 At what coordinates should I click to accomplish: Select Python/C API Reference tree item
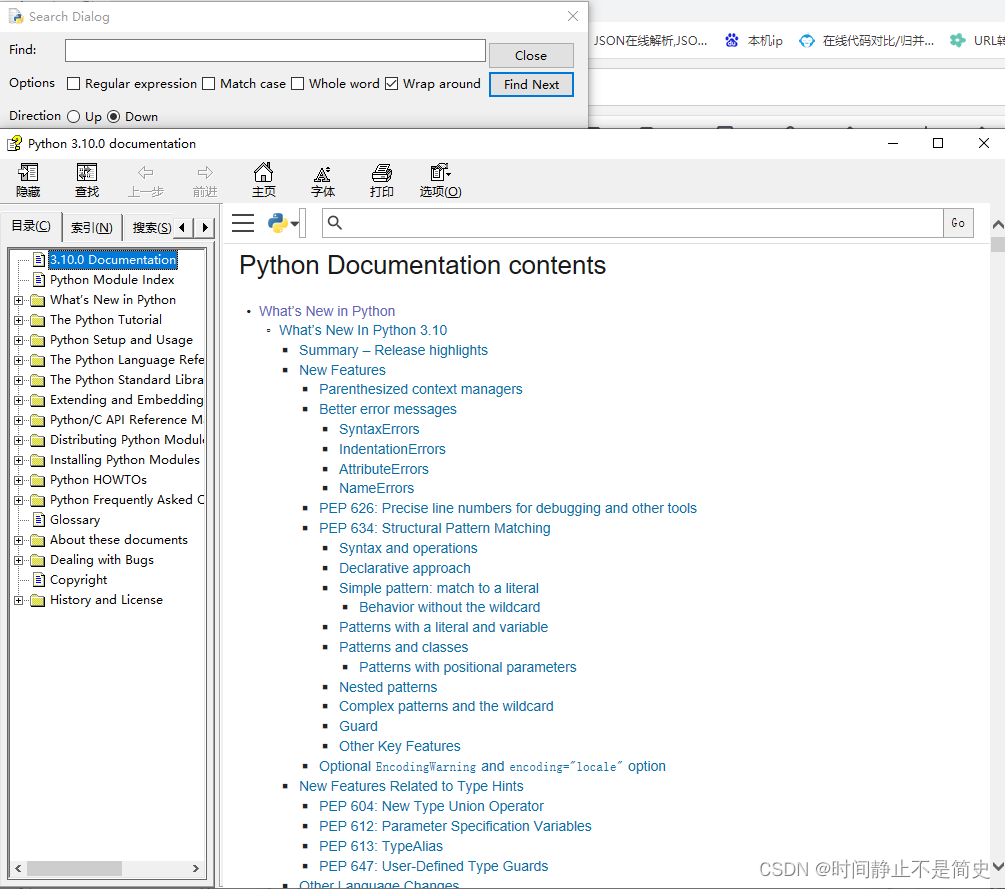[126, 420]
